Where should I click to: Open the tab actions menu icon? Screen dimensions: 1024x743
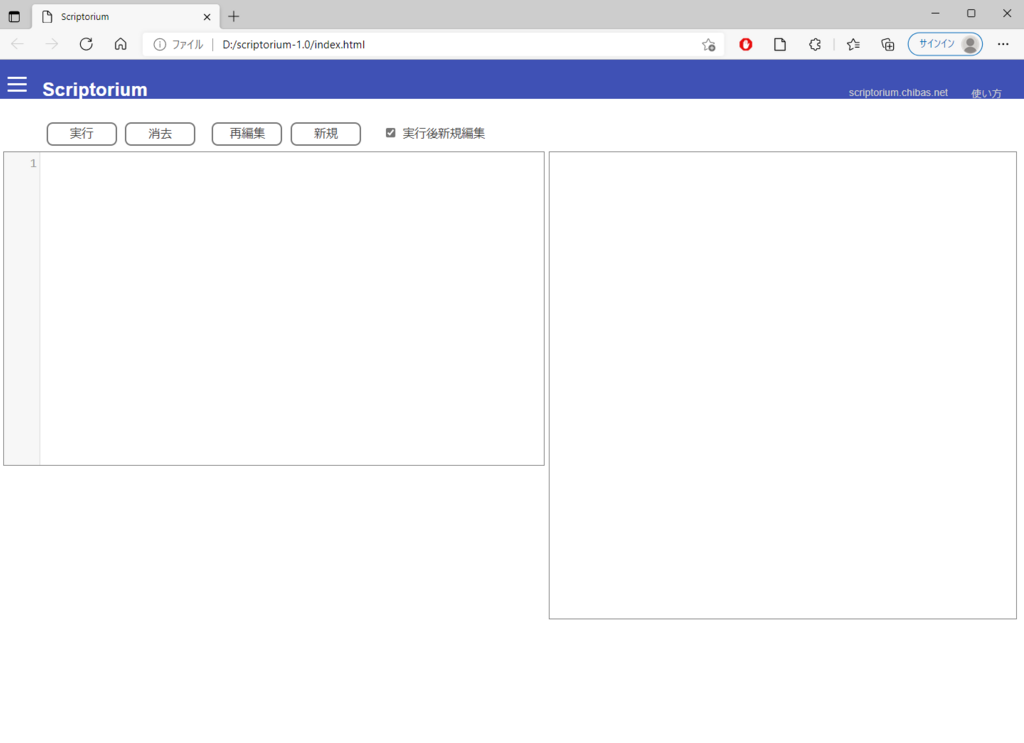point(14,16)
